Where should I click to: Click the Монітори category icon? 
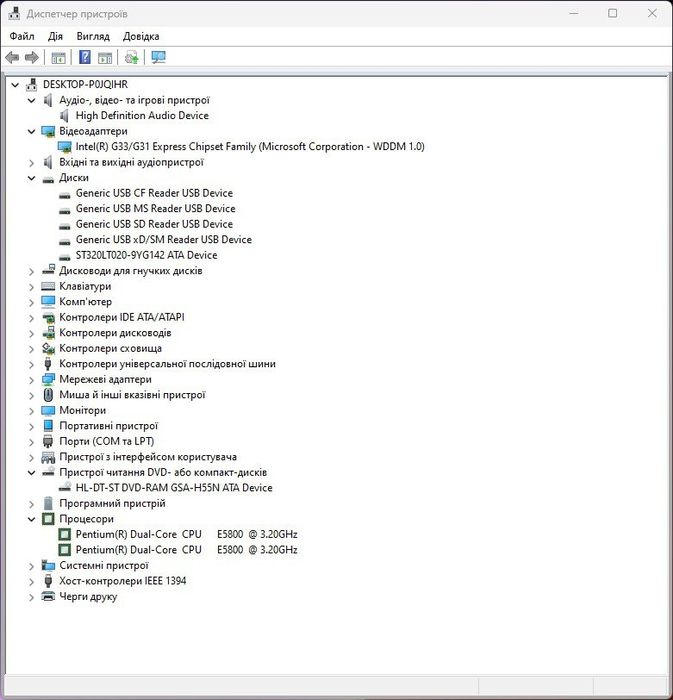(48, 410)
